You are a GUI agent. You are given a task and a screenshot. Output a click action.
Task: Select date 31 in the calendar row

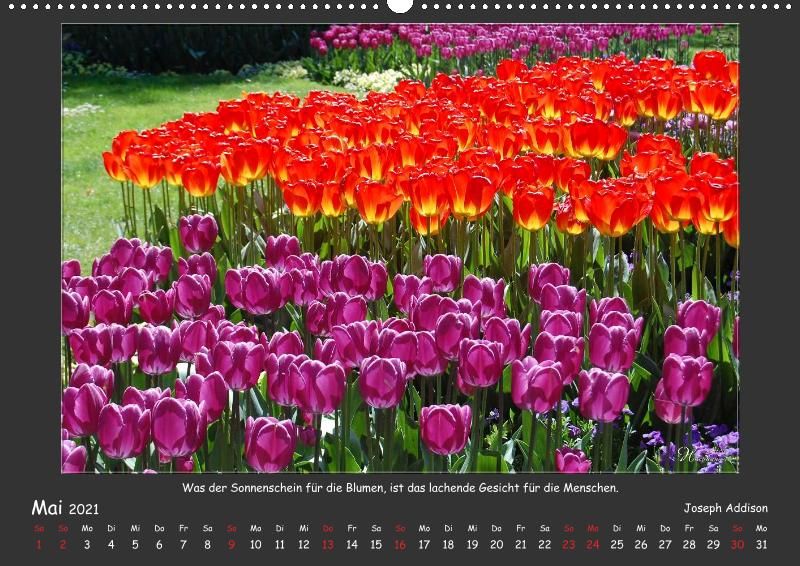click(x=761, y=545)
